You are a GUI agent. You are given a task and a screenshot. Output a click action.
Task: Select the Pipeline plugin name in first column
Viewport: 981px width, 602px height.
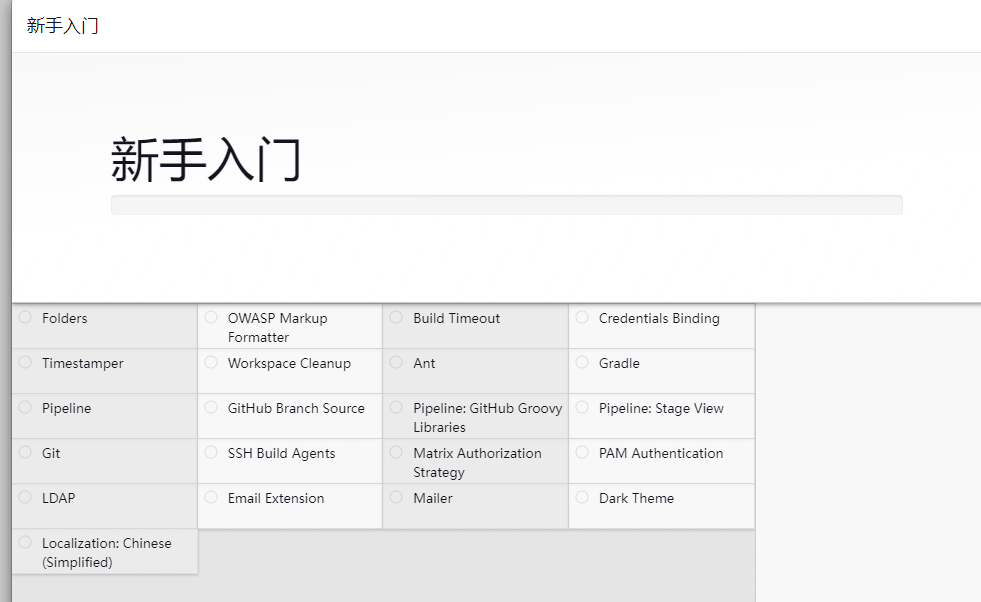tap(66, 409)
